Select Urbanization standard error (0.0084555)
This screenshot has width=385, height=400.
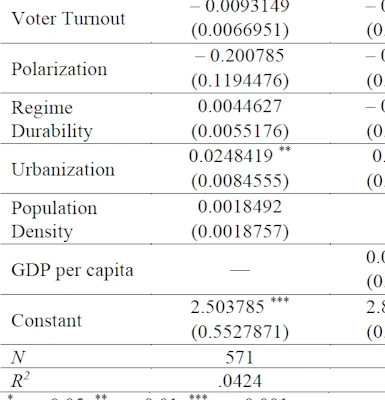click(240, 181)
